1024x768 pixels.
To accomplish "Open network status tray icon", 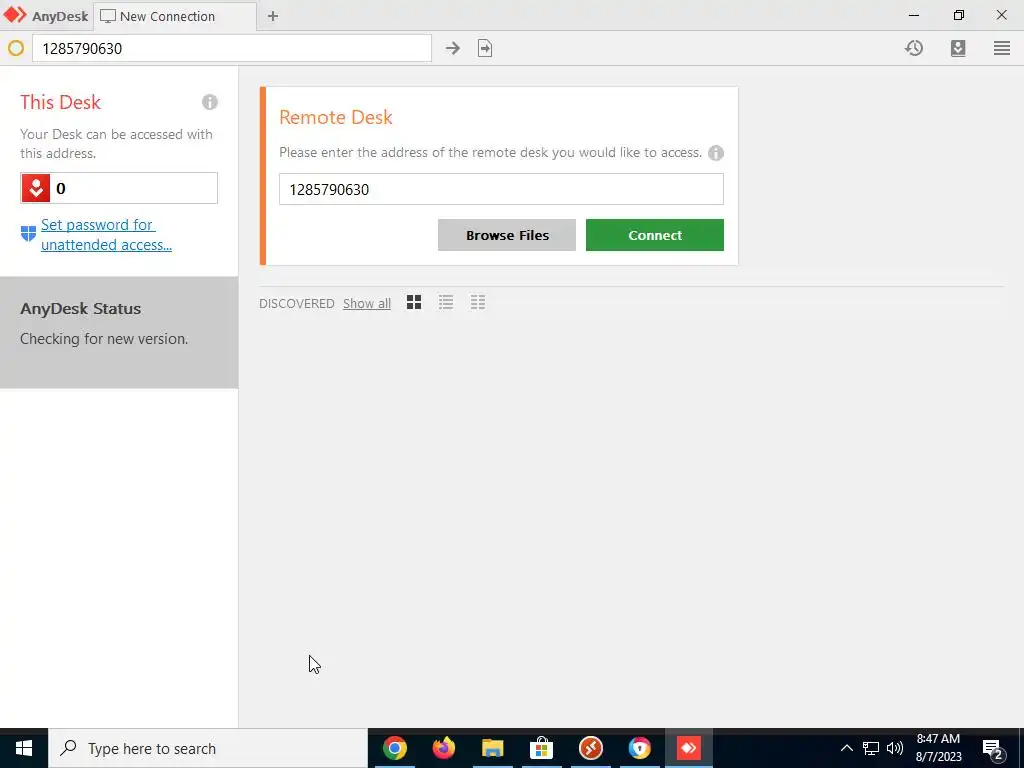I will [871, 748].
